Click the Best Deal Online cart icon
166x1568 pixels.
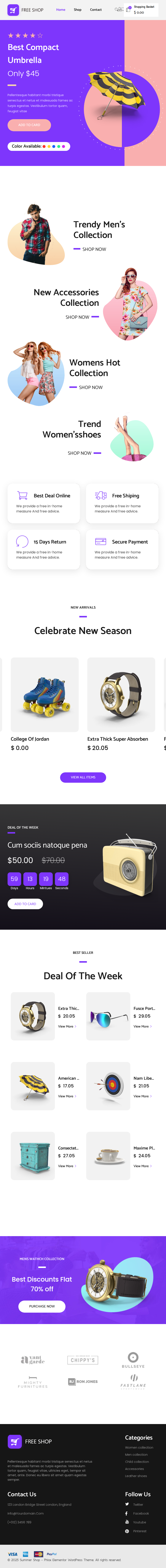22,495
